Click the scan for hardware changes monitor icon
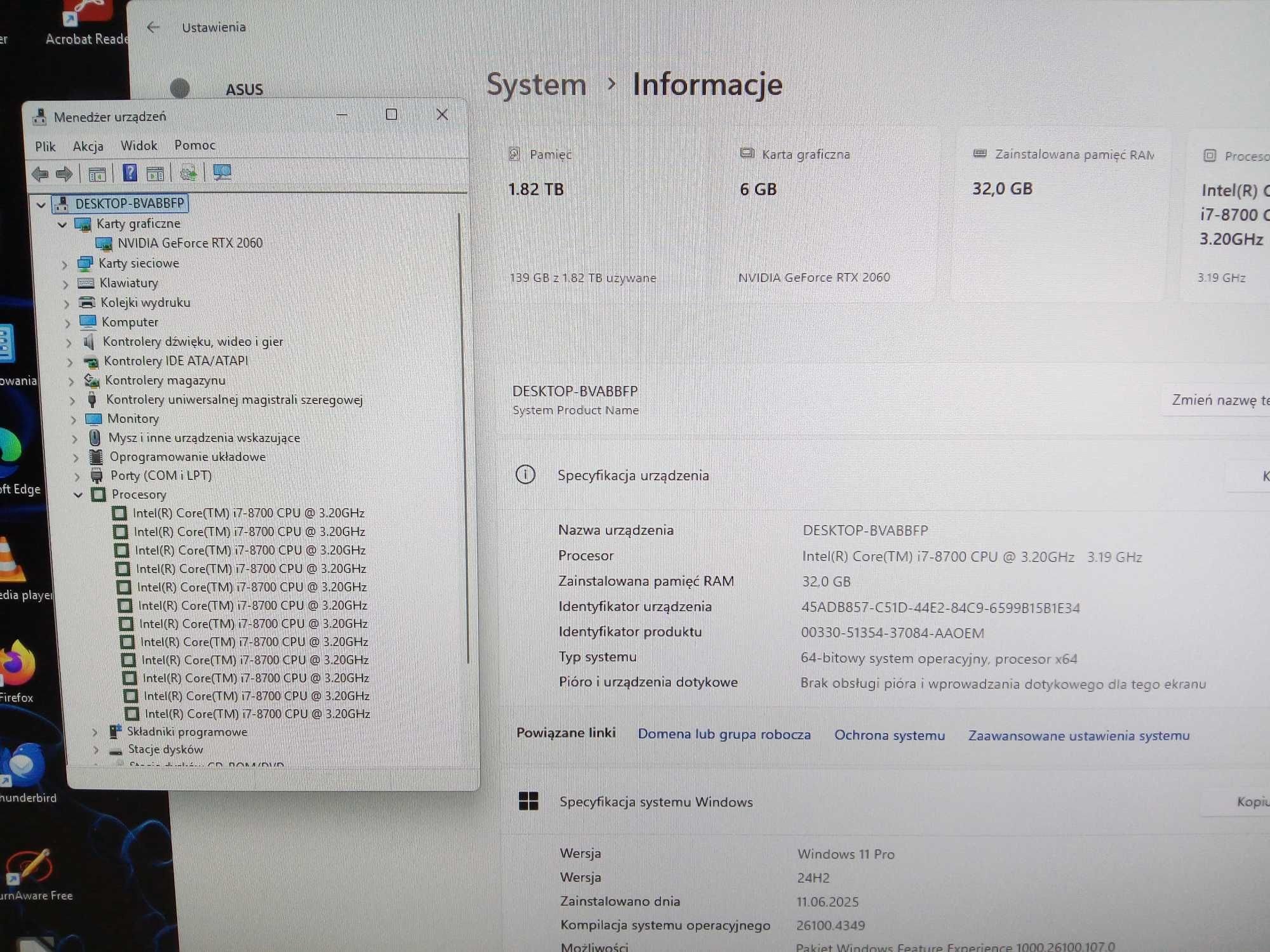 (x=222, y=172)
